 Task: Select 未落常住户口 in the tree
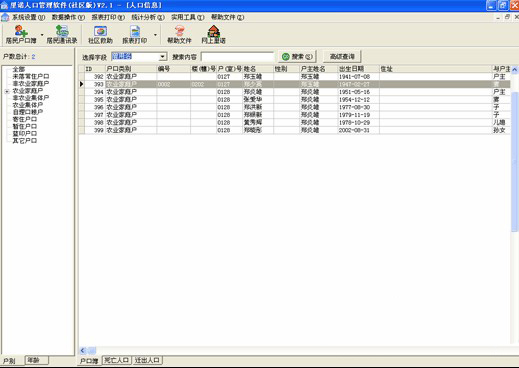(31, 76)
